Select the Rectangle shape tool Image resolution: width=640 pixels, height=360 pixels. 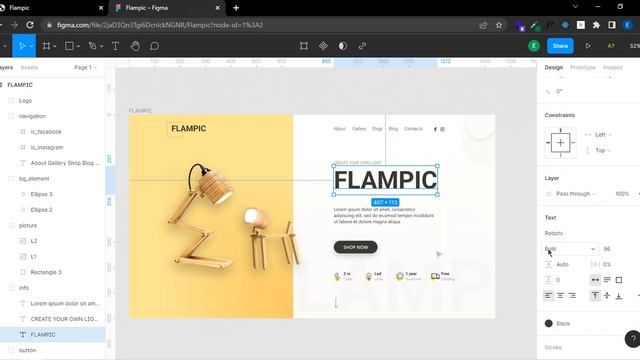(x=69, y=46)
